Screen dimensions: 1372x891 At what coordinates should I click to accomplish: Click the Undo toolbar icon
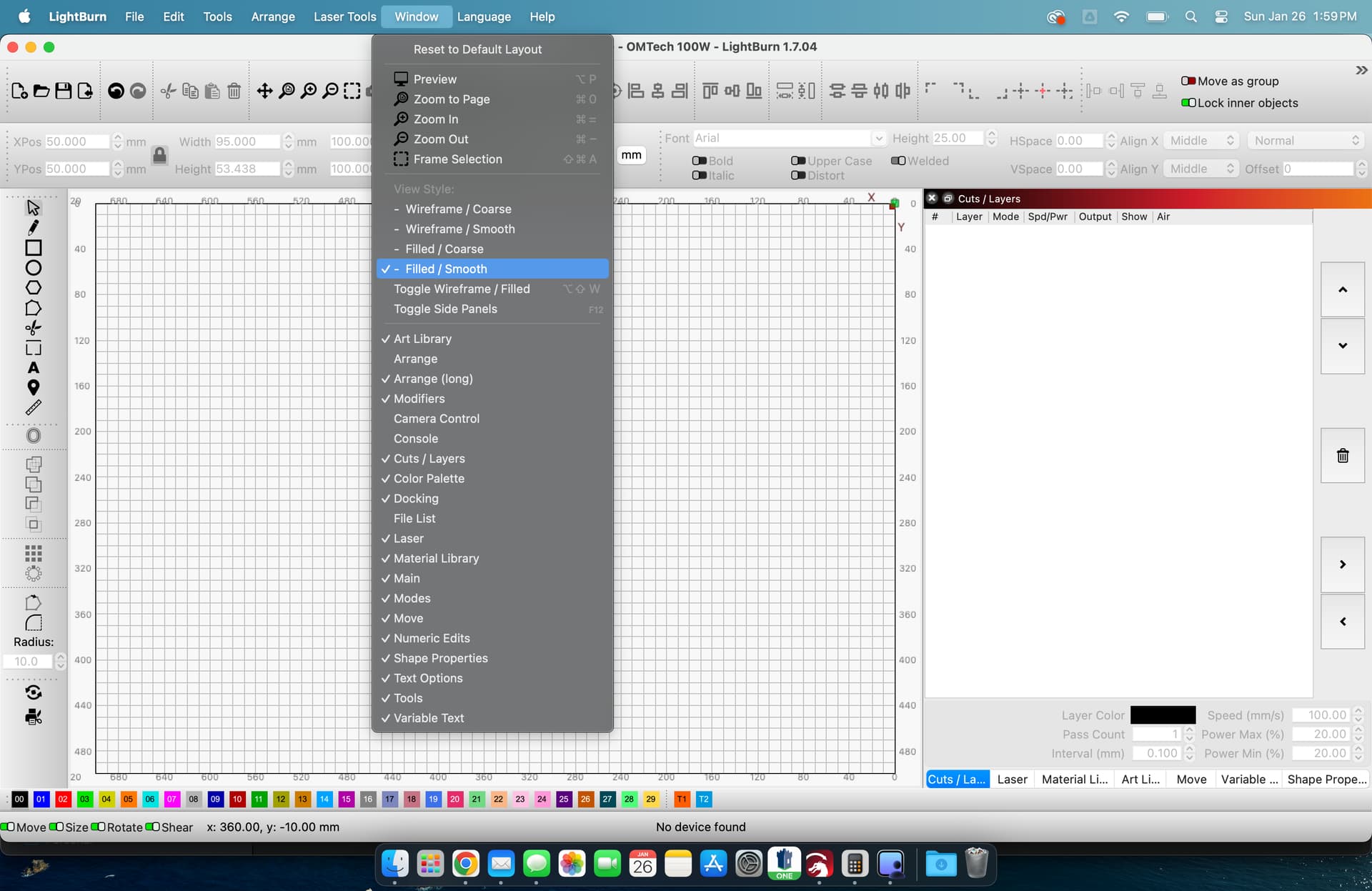(x=116, y=91)
